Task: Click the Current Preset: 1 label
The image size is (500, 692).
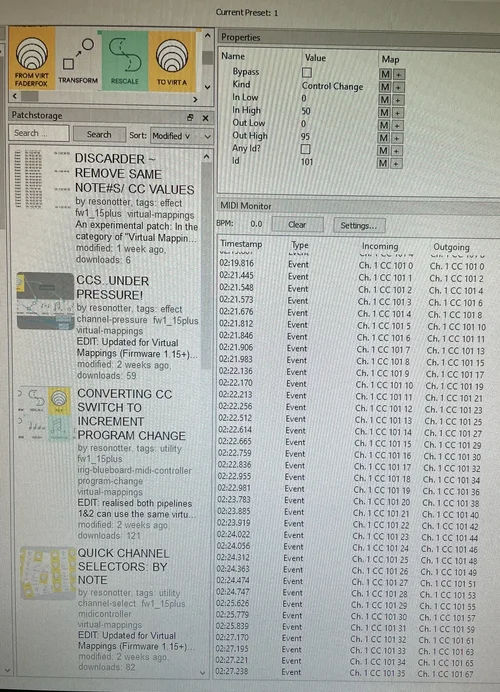Action: tap(247, 12)
